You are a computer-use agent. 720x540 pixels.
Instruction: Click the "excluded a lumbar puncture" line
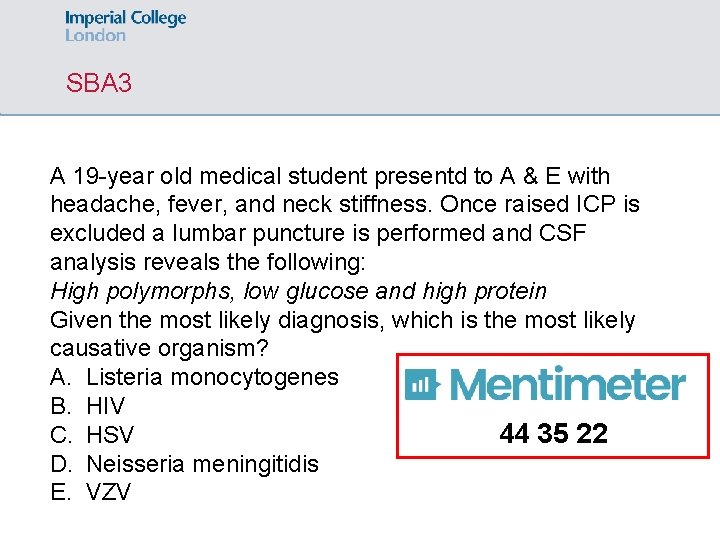[x=317, y=234]
